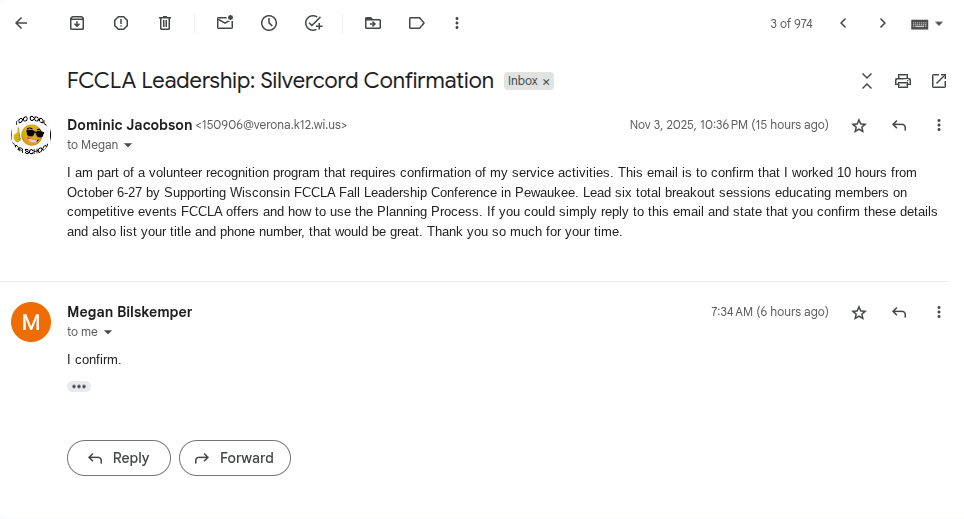This screenshot has width=964, height=519.
Task: Add conversation to Tasks
Action: pyautogui.click(x=313, y=23)
